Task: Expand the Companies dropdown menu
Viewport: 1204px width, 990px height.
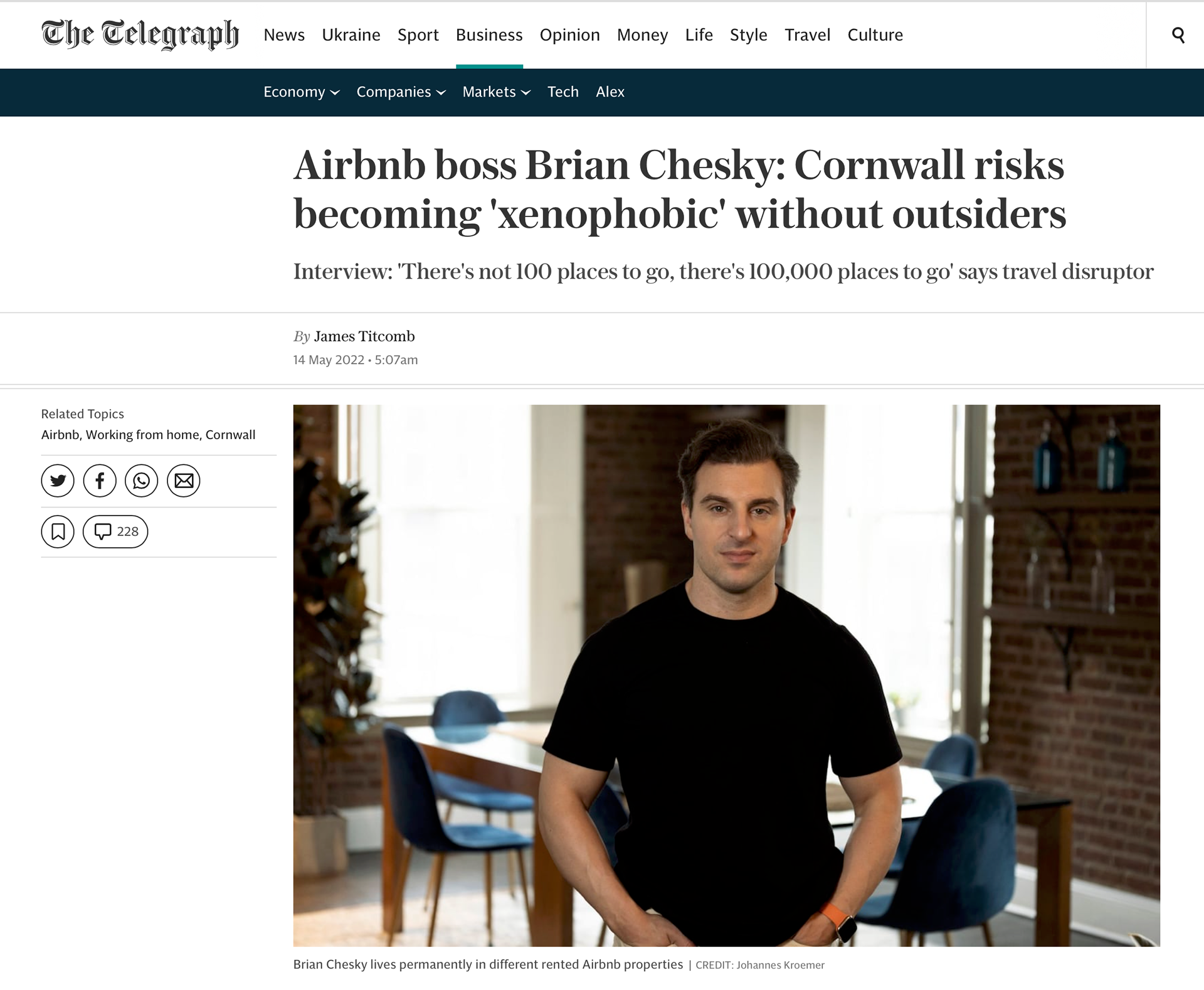Action: coord(401,92)
